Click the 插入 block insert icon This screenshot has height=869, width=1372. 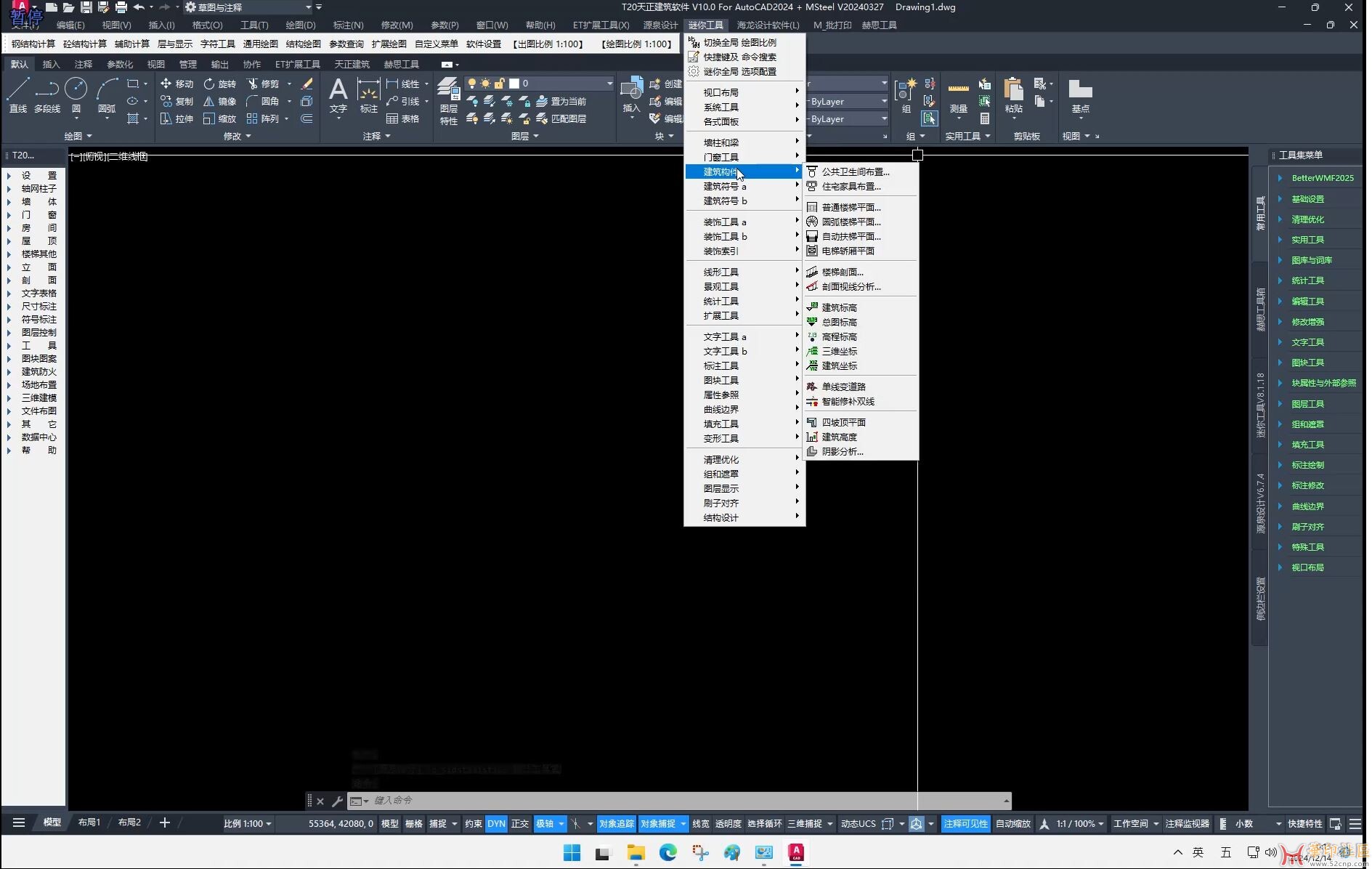coord(632,96)
